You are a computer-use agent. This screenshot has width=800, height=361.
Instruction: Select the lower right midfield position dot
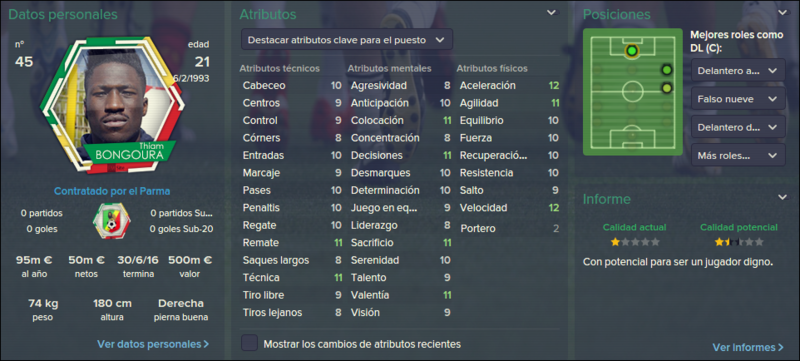click(x=666, y=88)
